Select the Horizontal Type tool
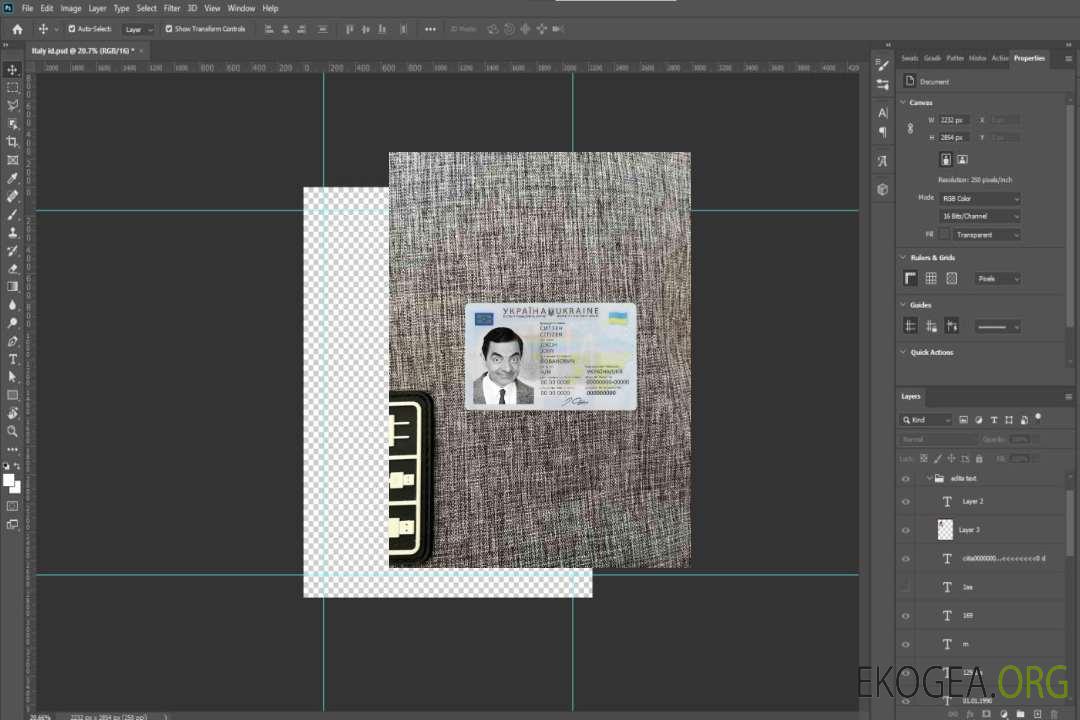 coord(13,358)
